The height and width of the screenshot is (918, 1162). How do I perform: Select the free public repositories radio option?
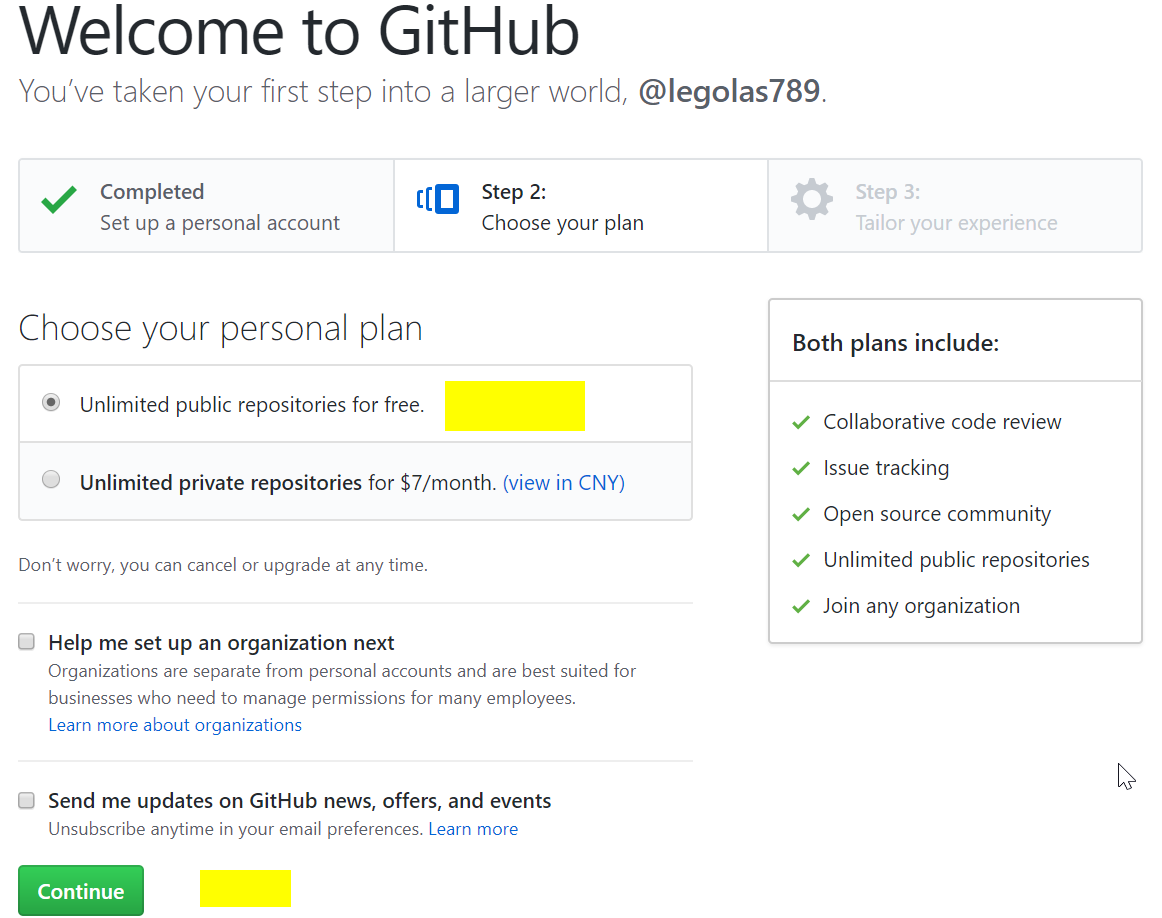[x=51, y=402]
